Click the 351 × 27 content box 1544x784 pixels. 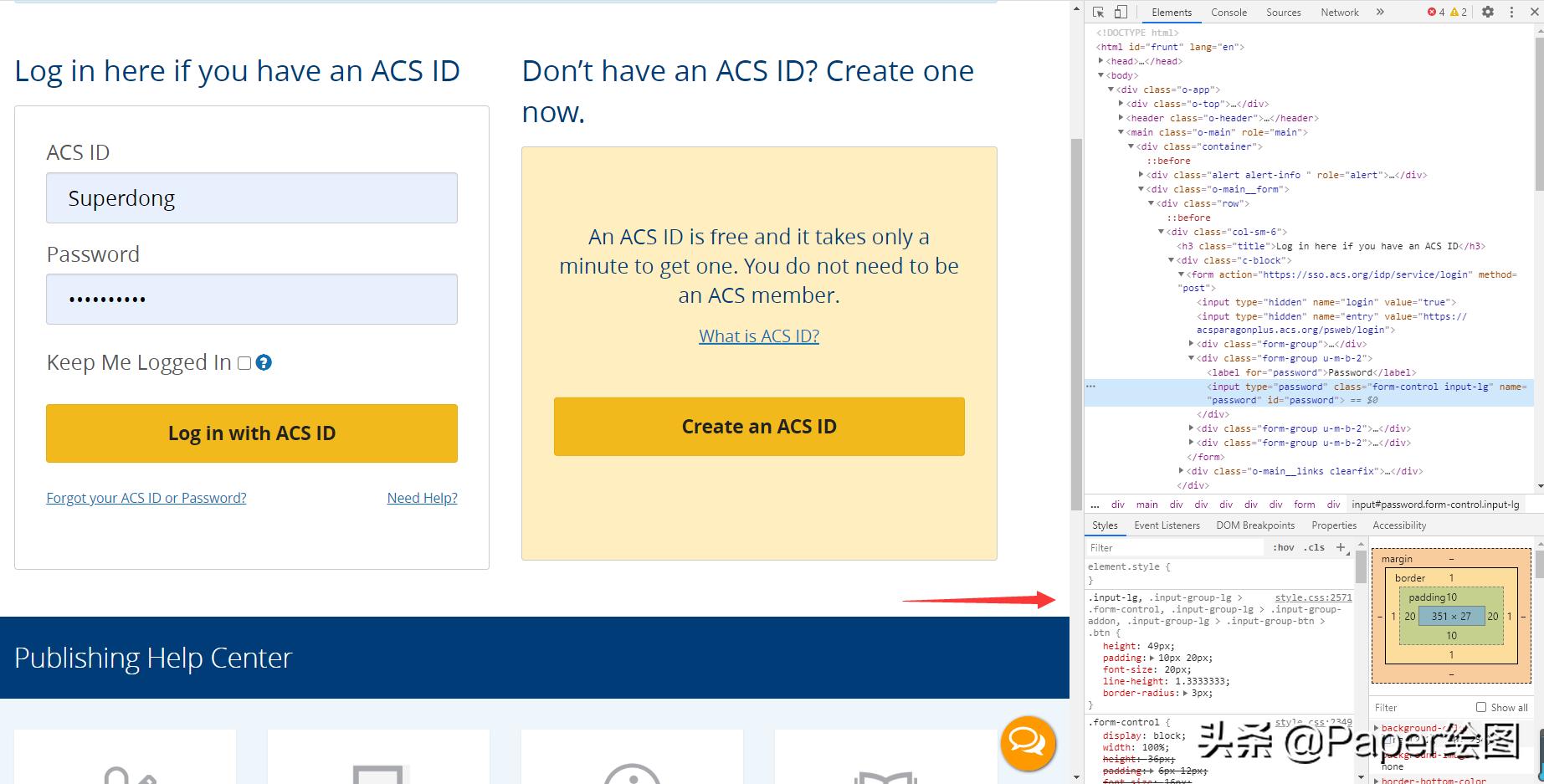coord(1451,616)
